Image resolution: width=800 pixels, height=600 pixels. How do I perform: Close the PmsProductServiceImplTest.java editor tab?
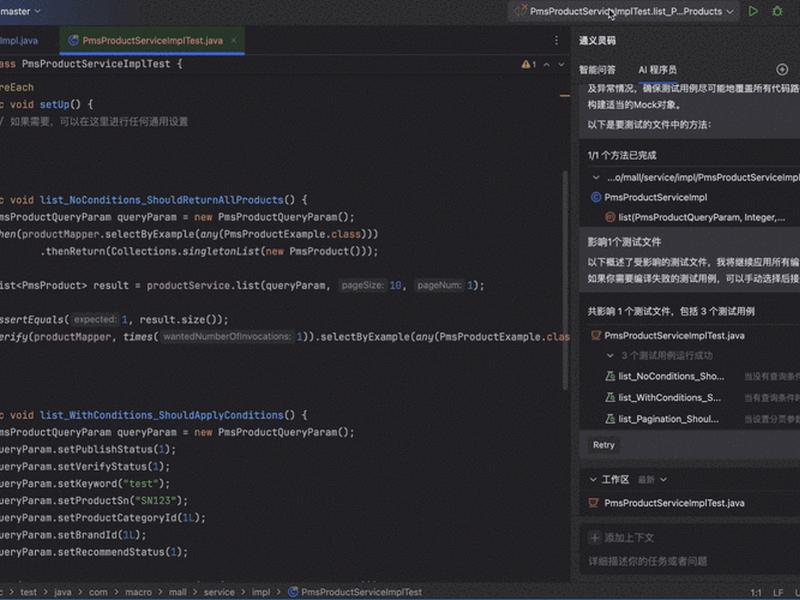tap(234, 40)
